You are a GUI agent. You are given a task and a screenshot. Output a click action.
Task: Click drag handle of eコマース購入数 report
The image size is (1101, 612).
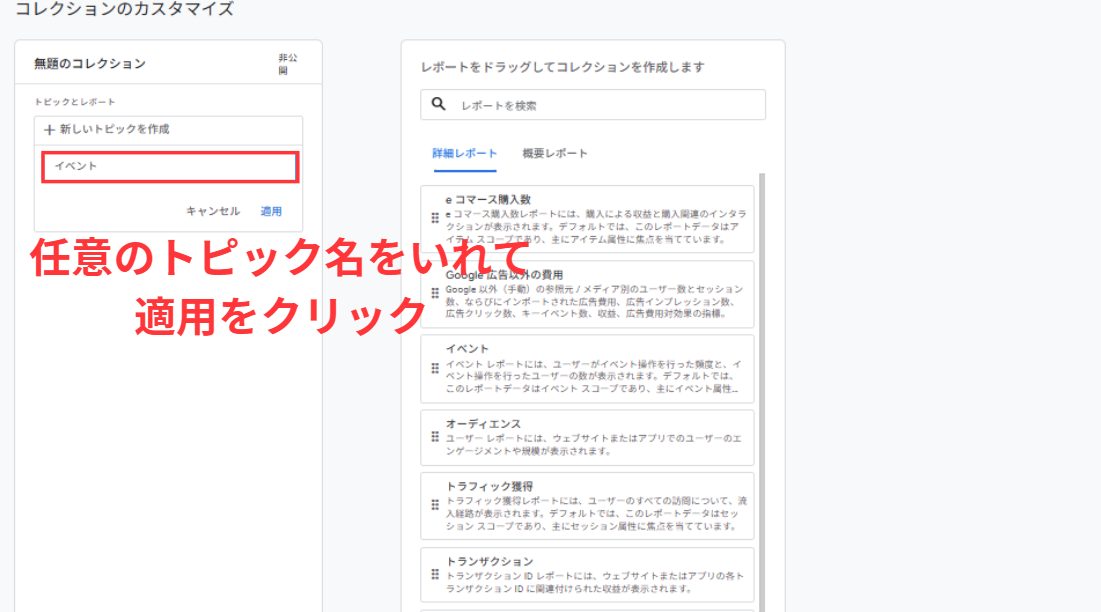pyautogui.click(x=435, y=218)
